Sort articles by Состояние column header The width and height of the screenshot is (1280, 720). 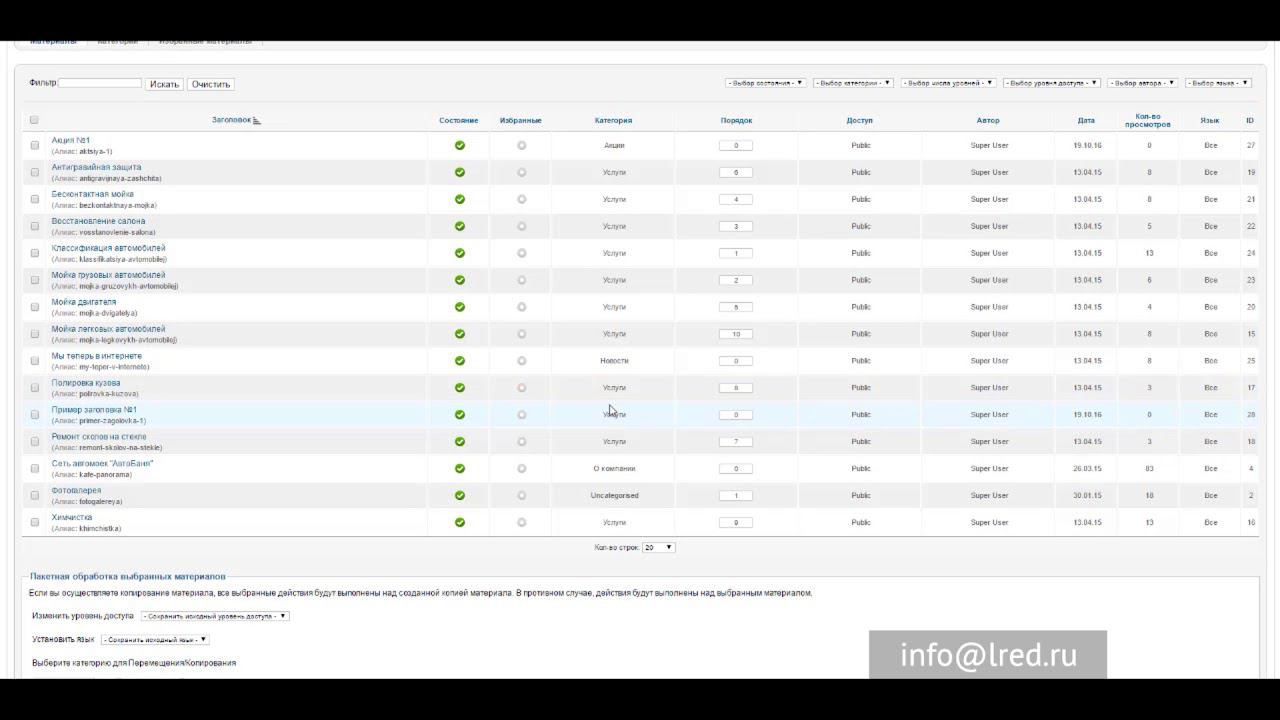pos(459,120)
